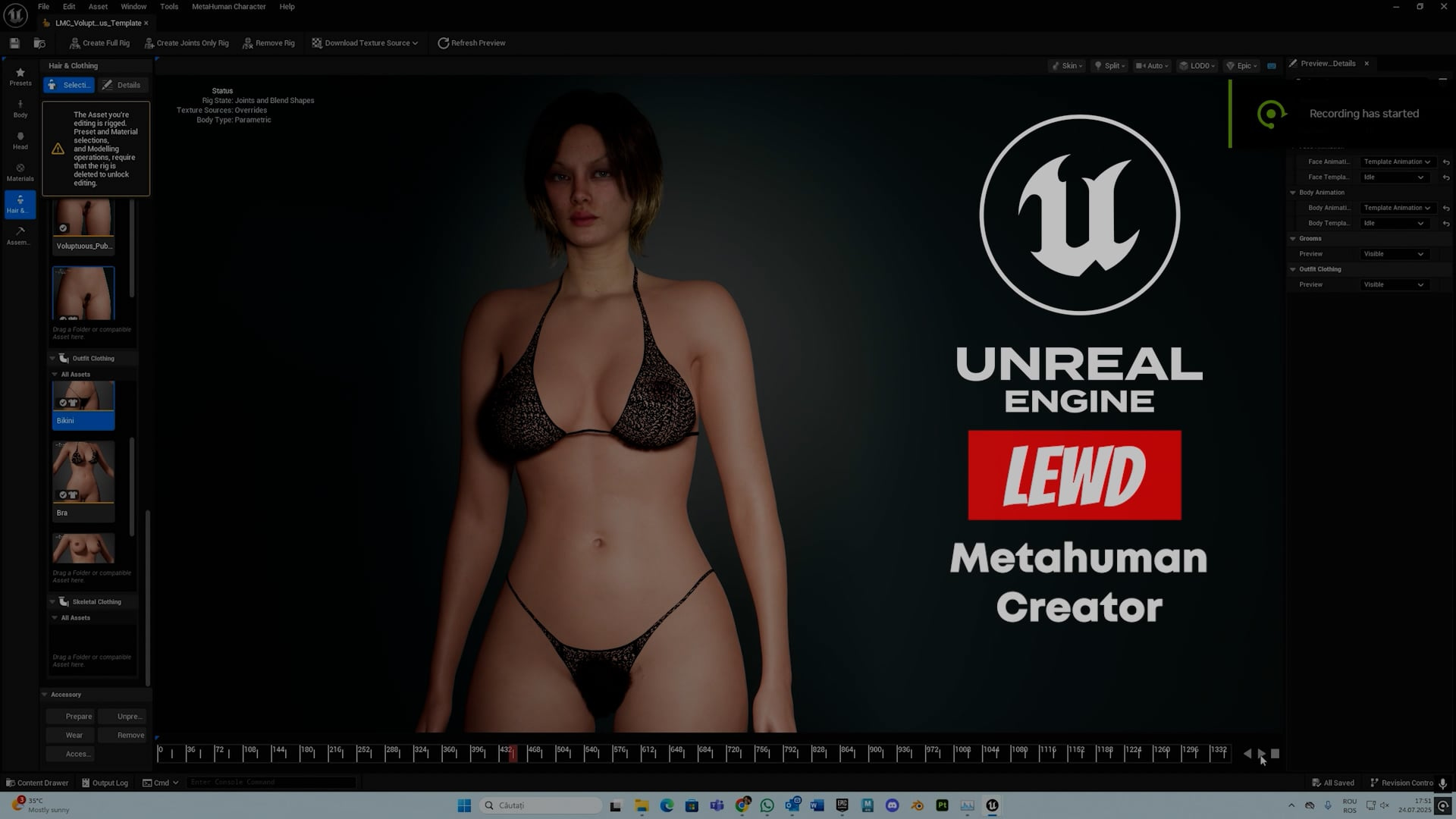Open the Download Texture Source dropdown

pyautogui.click(x=365, y=43)
